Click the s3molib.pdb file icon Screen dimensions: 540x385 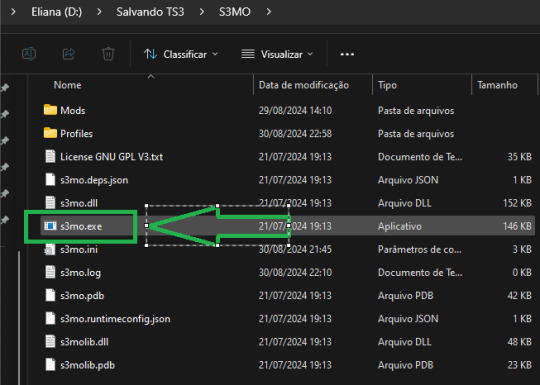[50, 364]
